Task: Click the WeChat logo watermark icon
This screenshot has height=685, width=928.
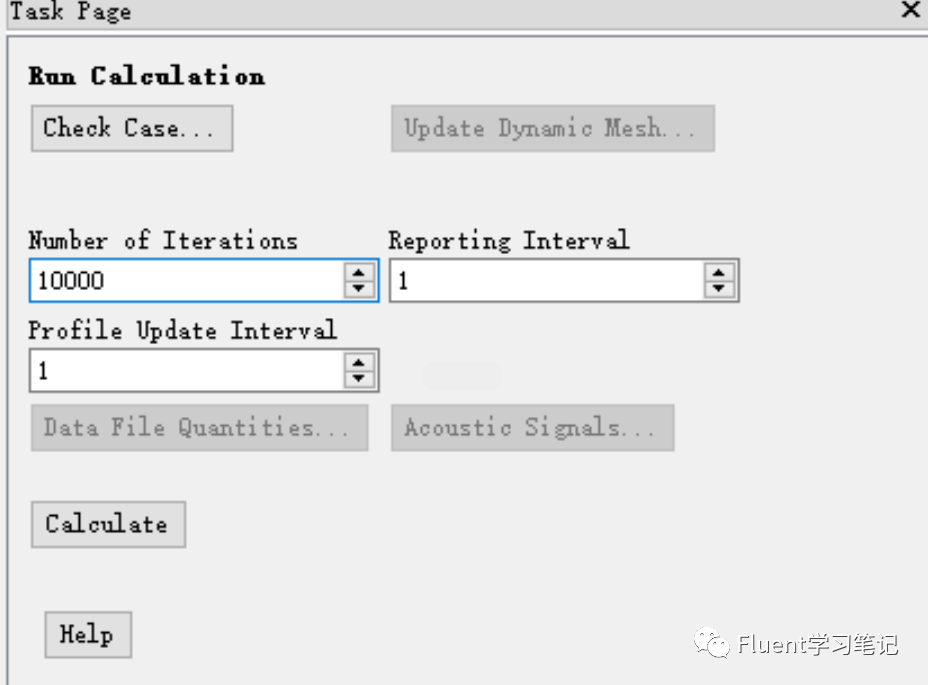Action: tap(711, 644)
